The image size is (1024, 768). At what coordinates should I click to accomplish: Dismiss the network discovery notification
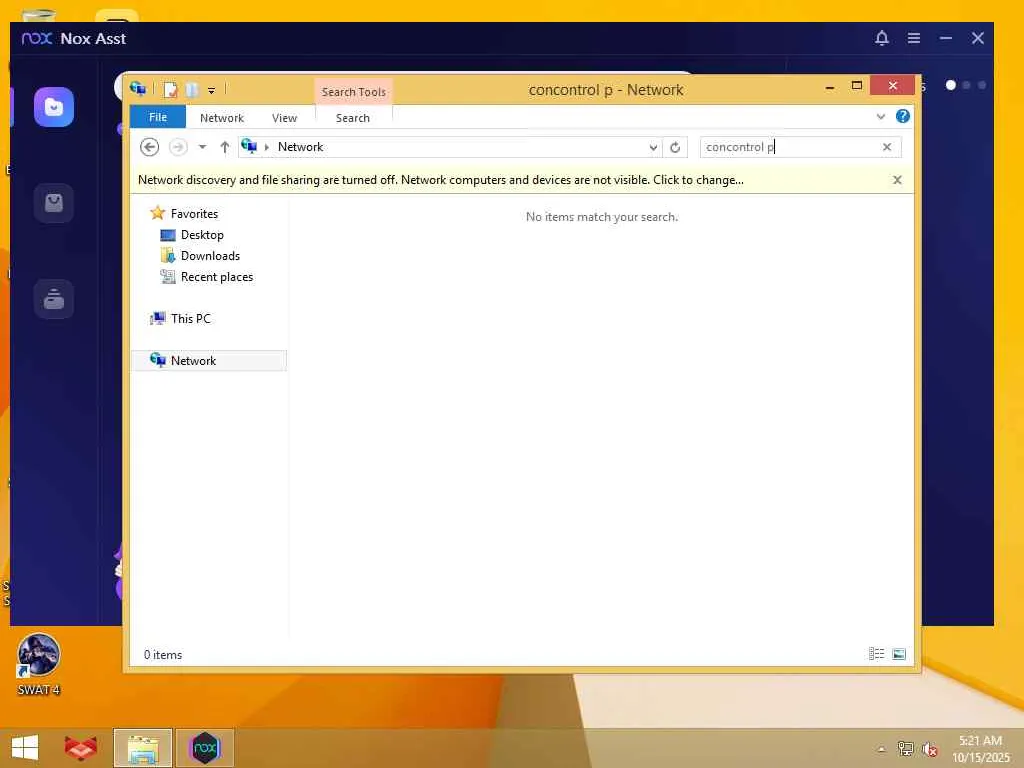click(x=897, y=180)
